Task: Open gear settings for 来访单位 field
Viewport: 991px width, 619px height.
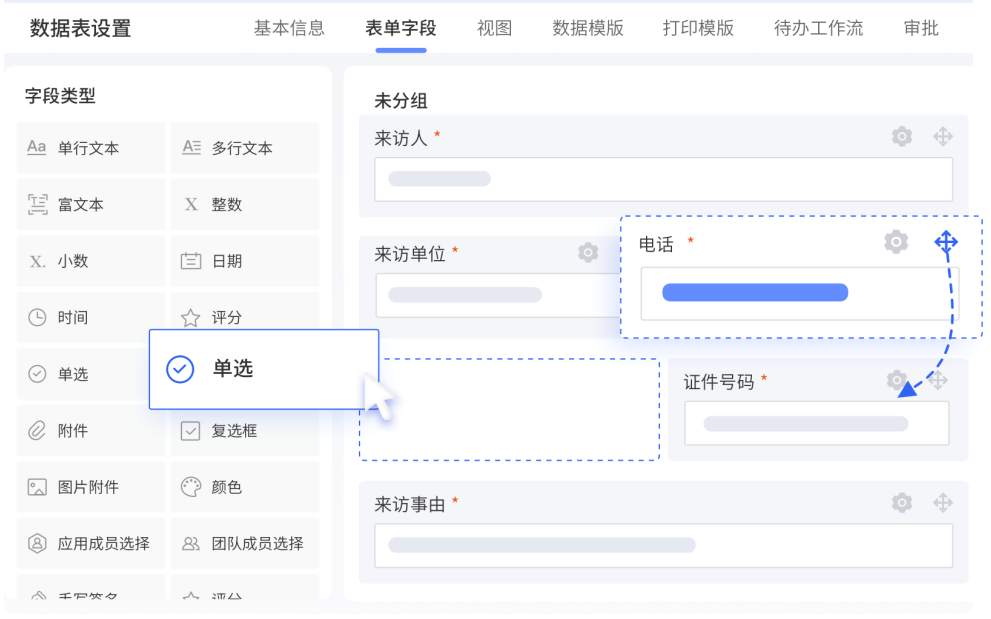Action: point(588,252)
